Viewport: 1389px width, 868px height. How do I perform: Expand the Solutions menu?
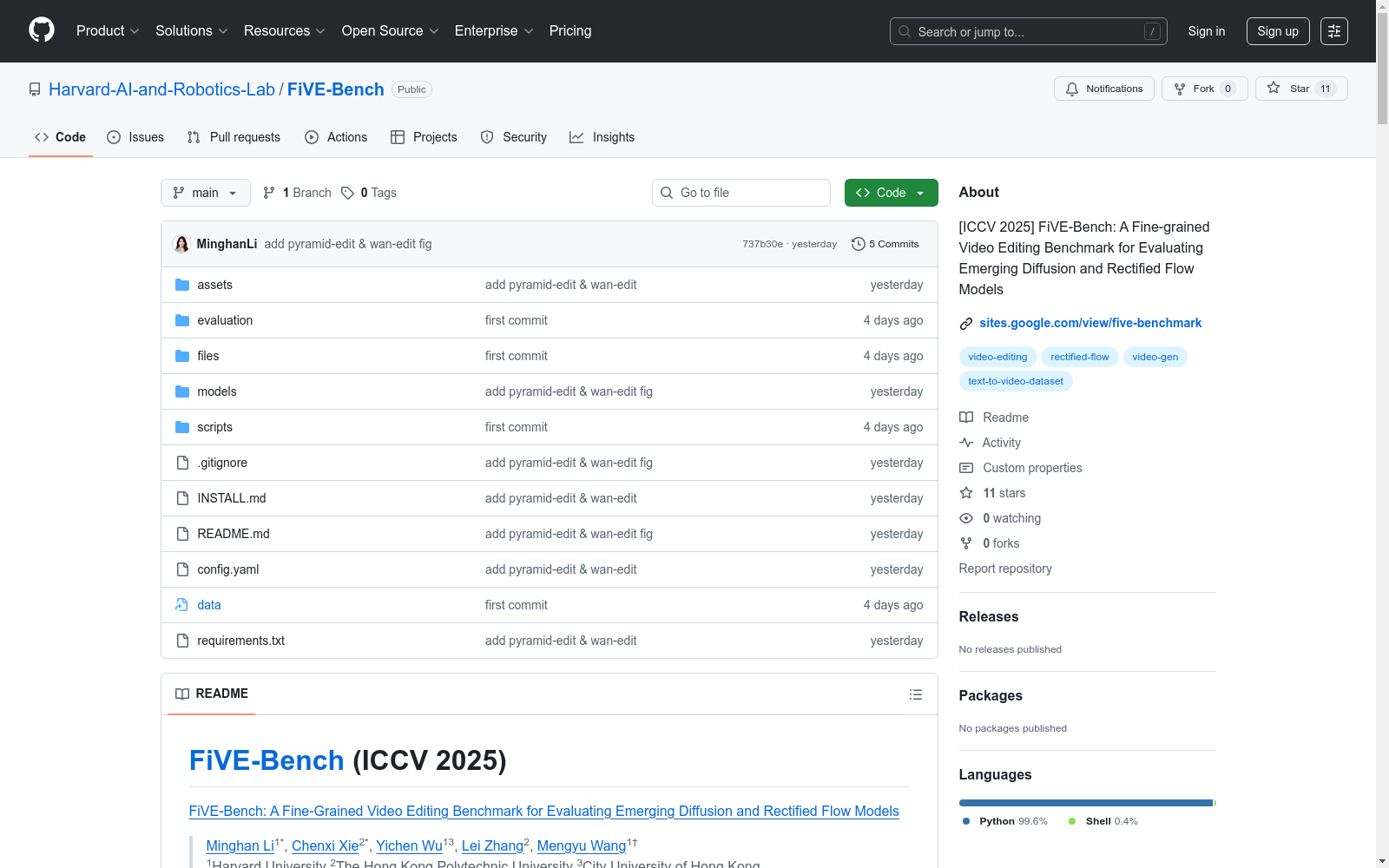[x=192, y=31]
